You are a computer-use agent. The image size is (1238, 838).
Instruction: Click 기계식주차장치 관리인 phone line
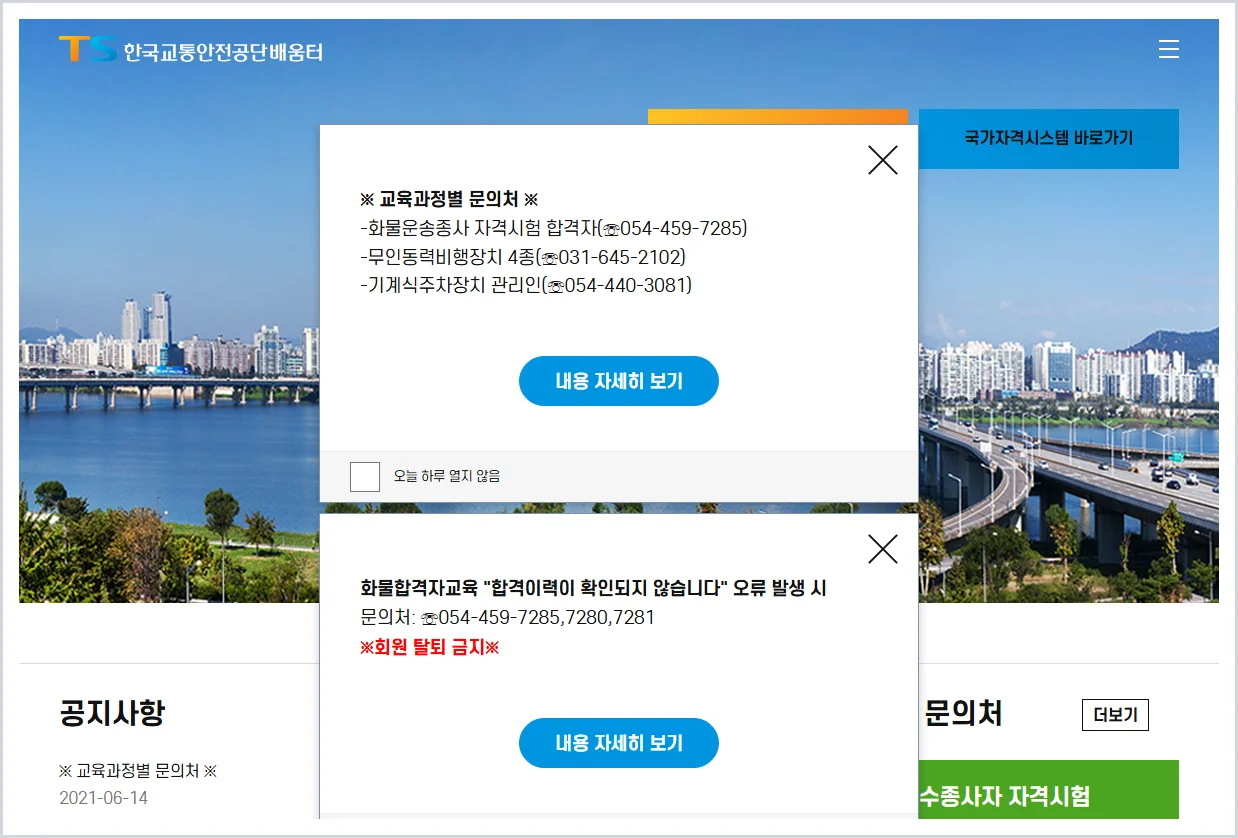(x=526, y=285)
